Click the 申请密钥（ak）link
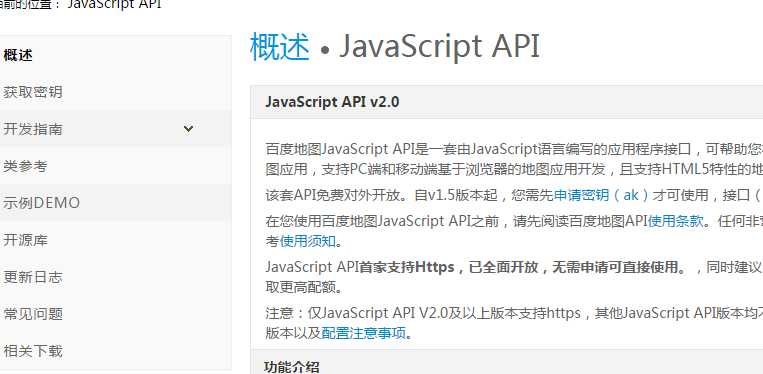The image size is (763, 374). 601,196
